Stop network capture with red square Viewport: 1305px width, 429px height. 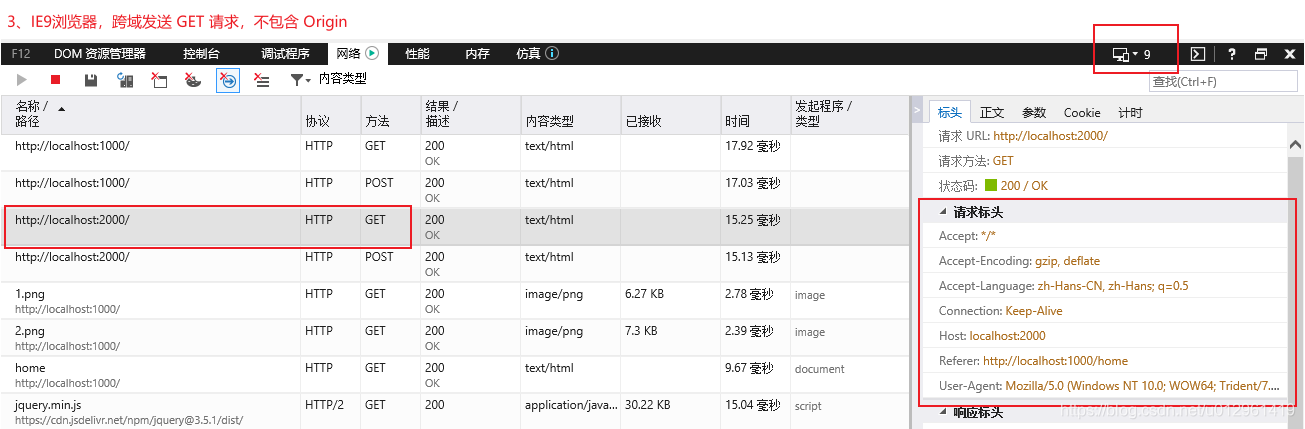[56, 79]
